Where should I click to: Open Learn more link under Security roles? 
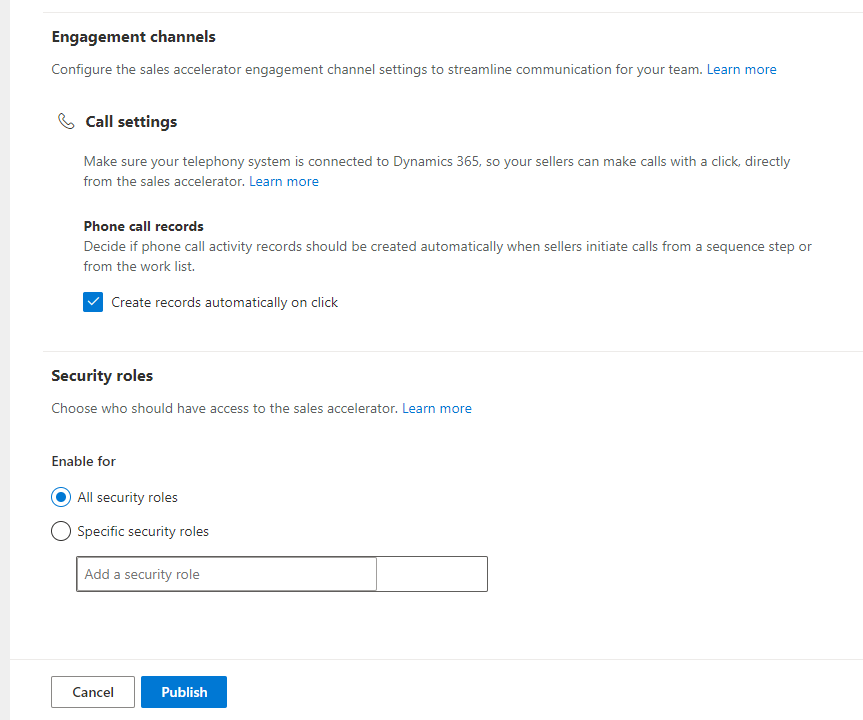437,408
